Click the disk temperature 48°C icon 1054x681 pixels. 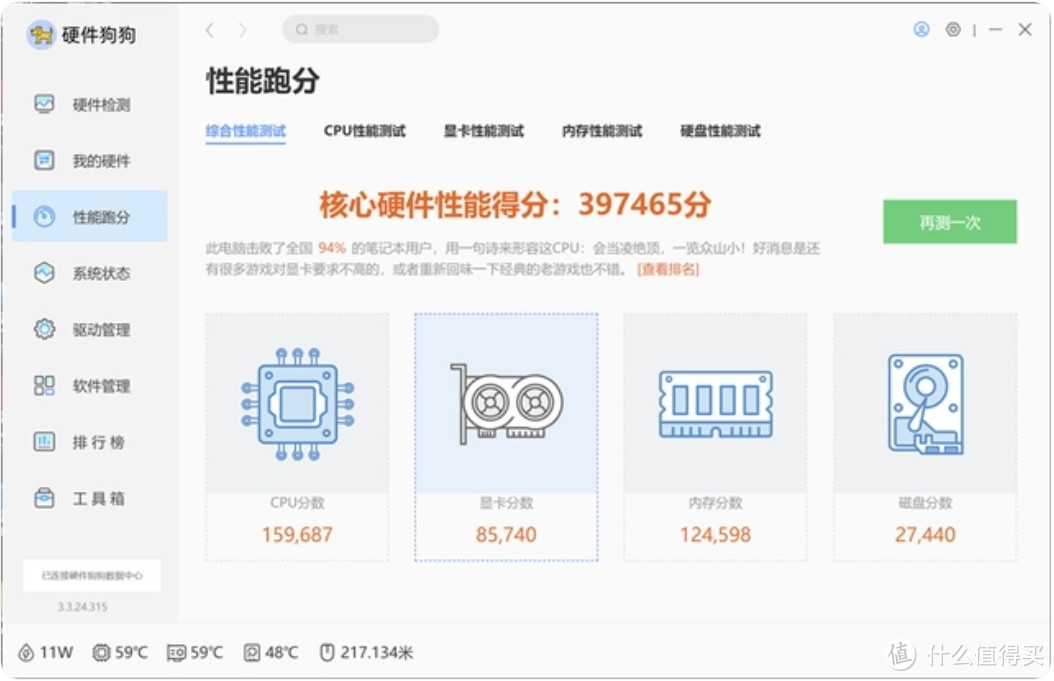click(251, 652)
